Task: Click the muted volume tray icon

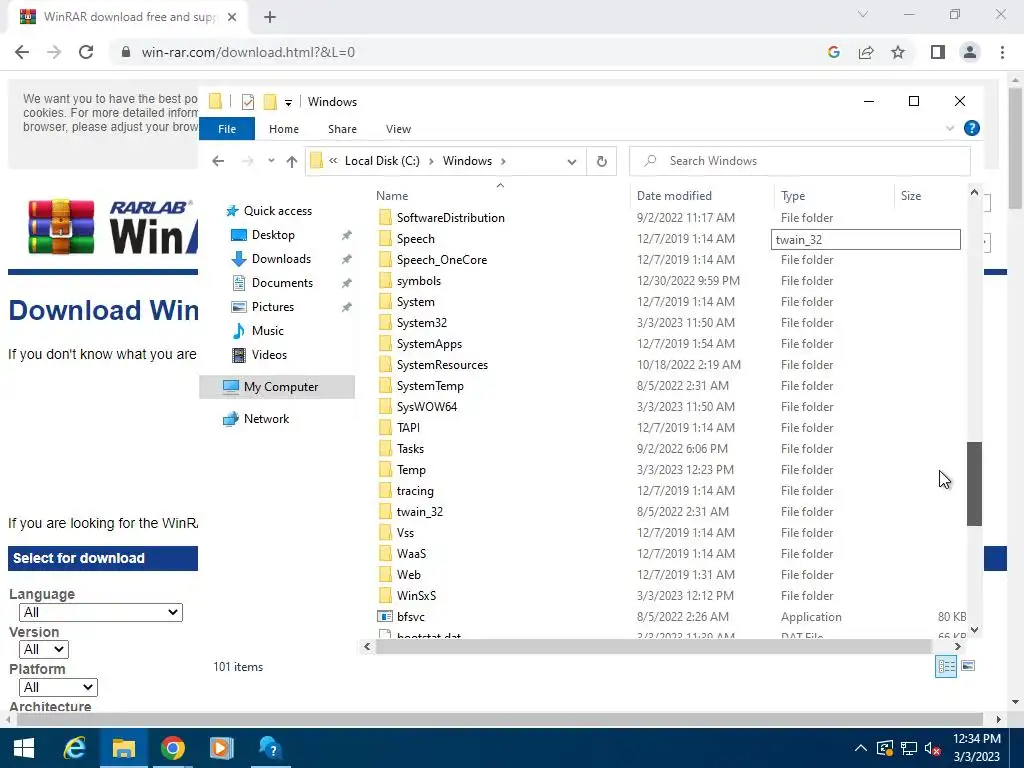Action: point(932,748)
